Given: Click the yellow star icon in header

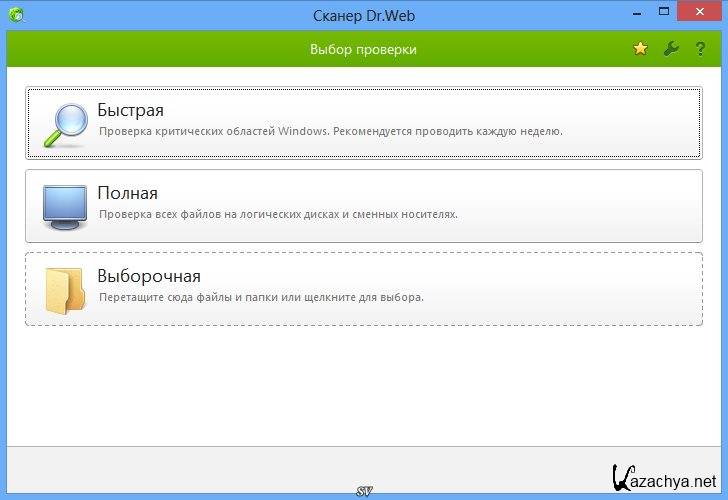Looking at the screenshot, I should click(640, 49).
